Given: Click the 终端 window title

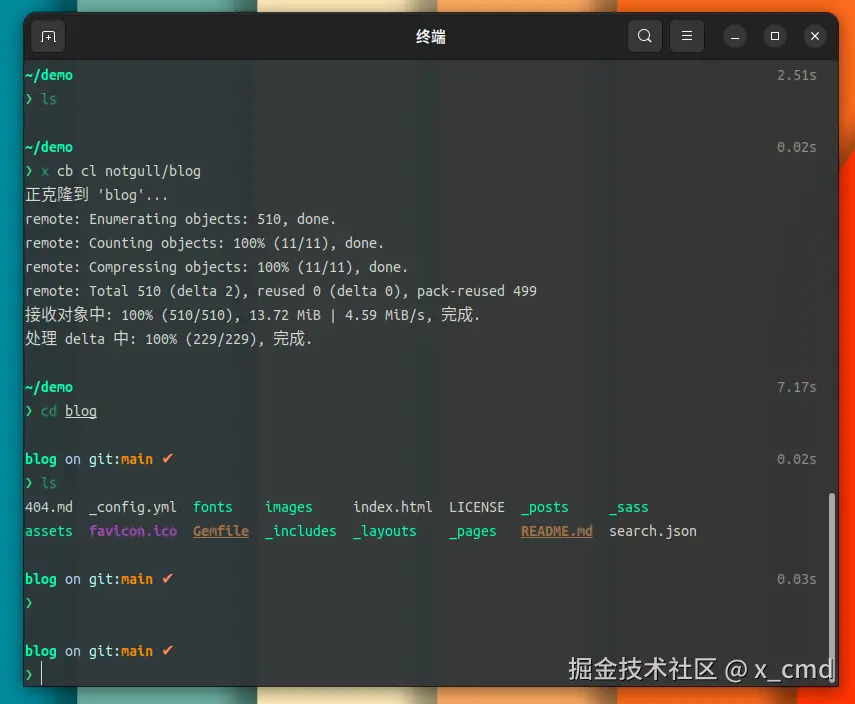Looking at the screenshot, I should click(431, 37).
